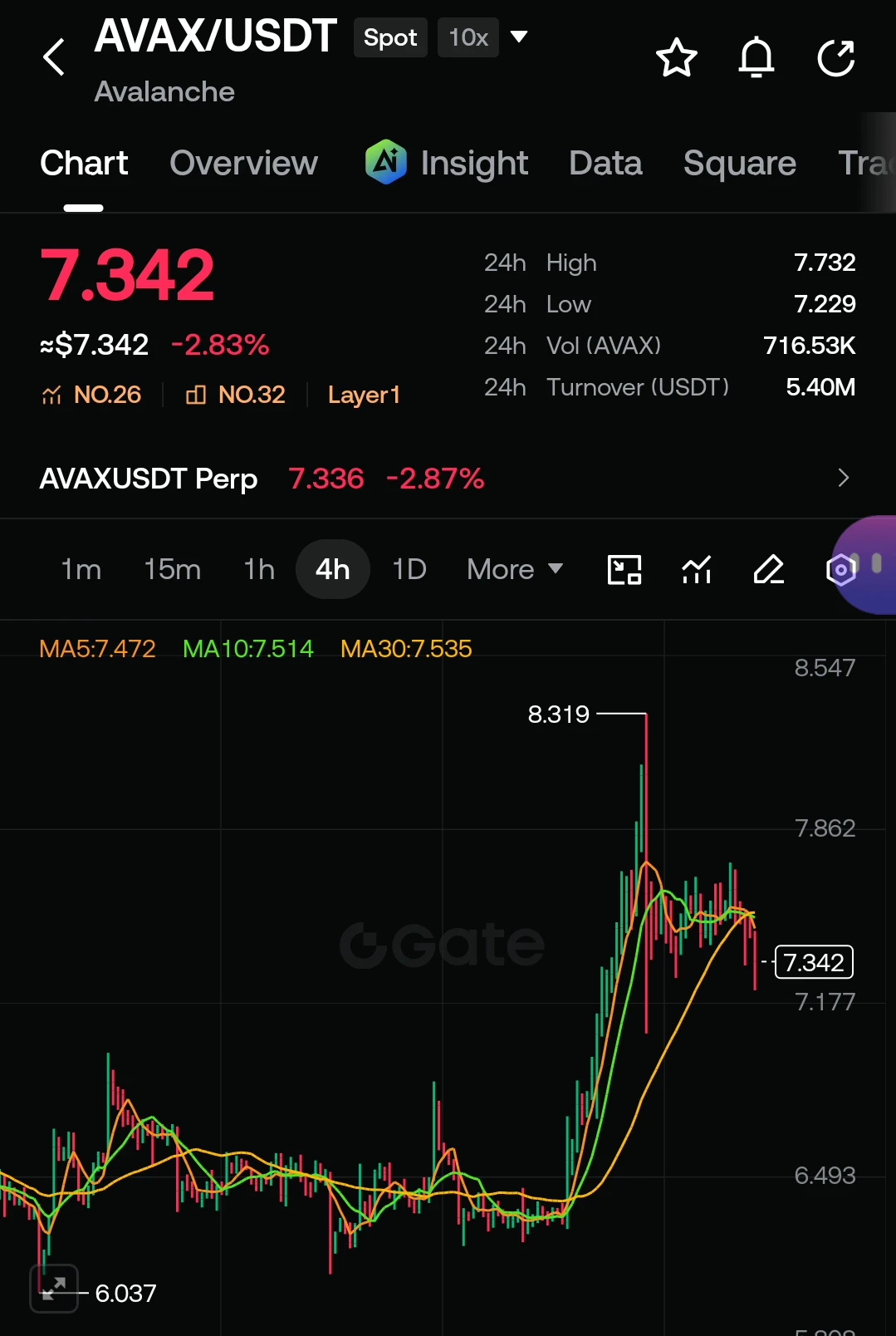Tap the 8.547 price axis label
Viewport: 896px width, 1336px height.
click(x=825, y=668)
